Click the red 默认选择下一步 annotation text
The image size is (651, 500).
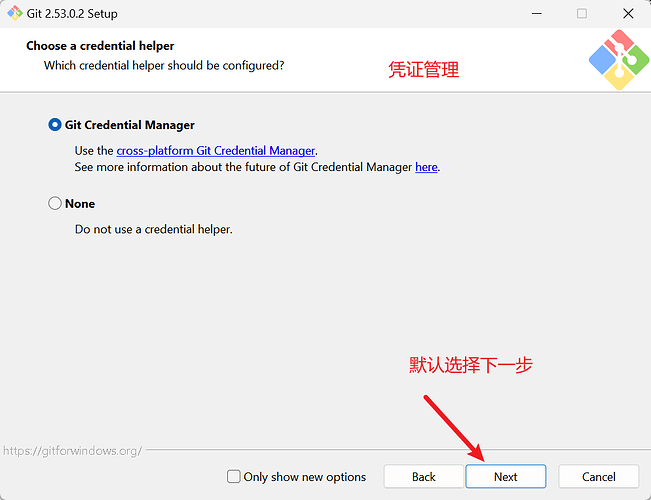(x=471, y=365)
